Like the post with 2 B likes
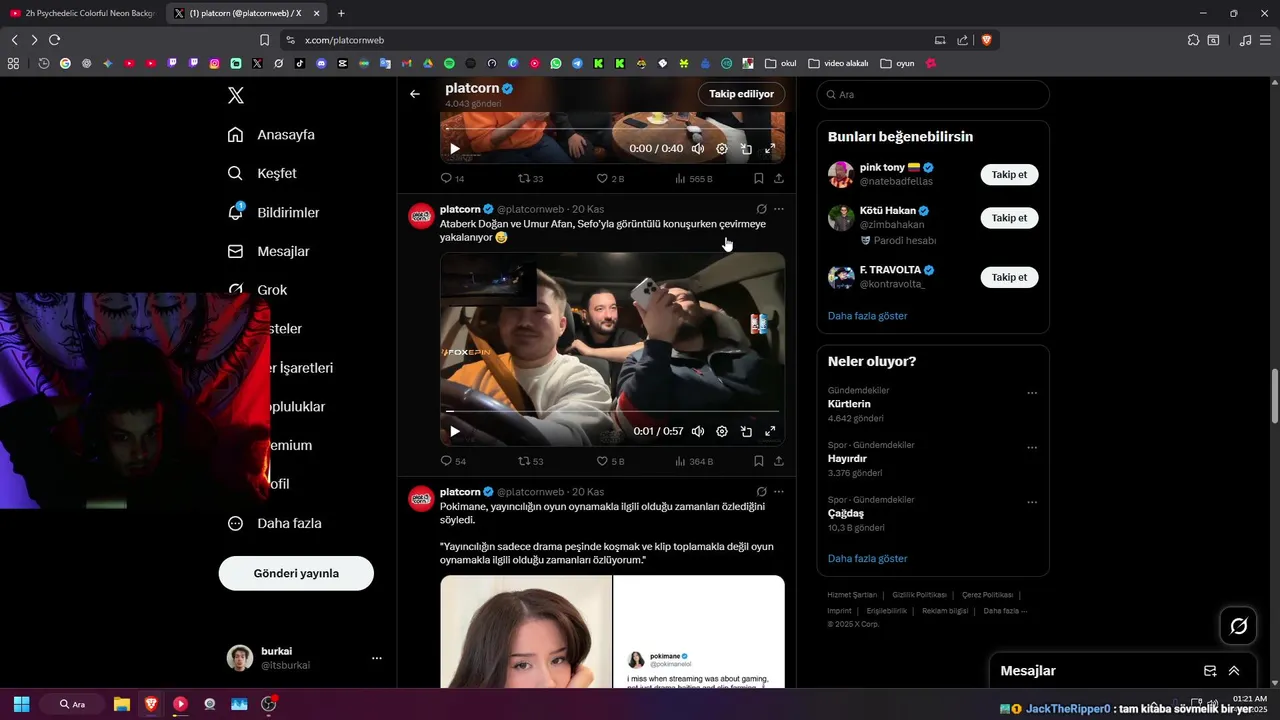 [610, 179]
